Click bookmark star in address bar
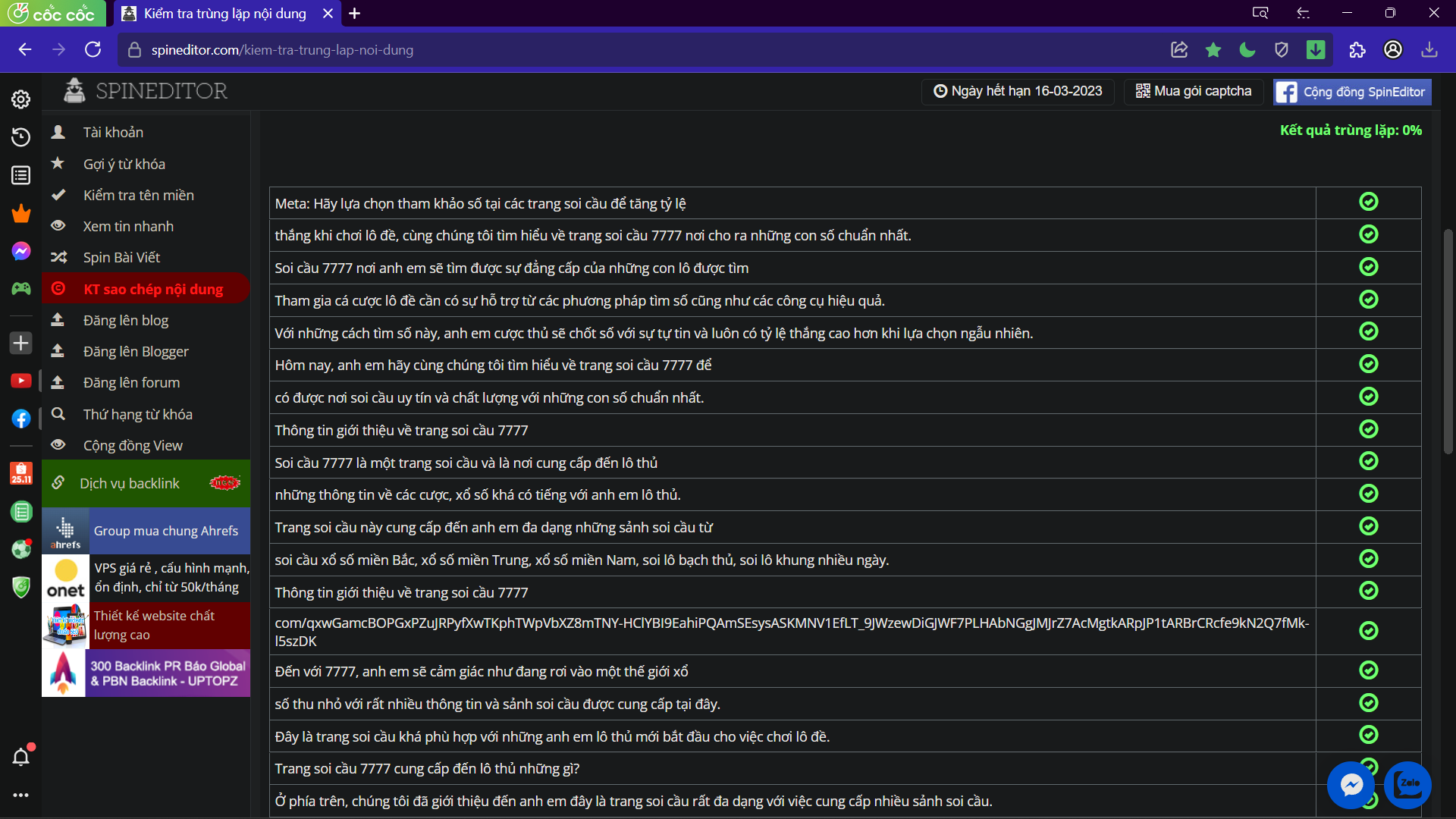The width and height of the screenshot is (1456, 819). tap(1213, 50)
